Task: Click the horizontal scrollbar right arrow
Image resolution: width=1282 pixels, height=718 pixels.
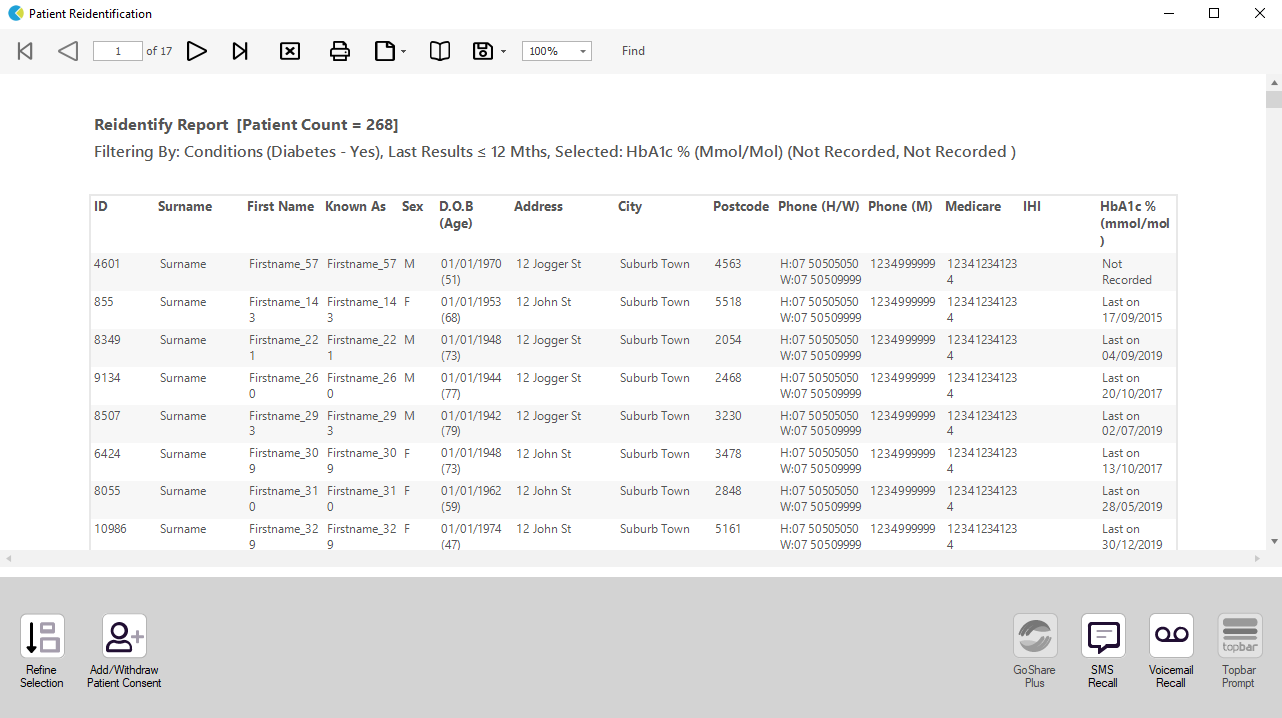Action: click(1258, 558)
